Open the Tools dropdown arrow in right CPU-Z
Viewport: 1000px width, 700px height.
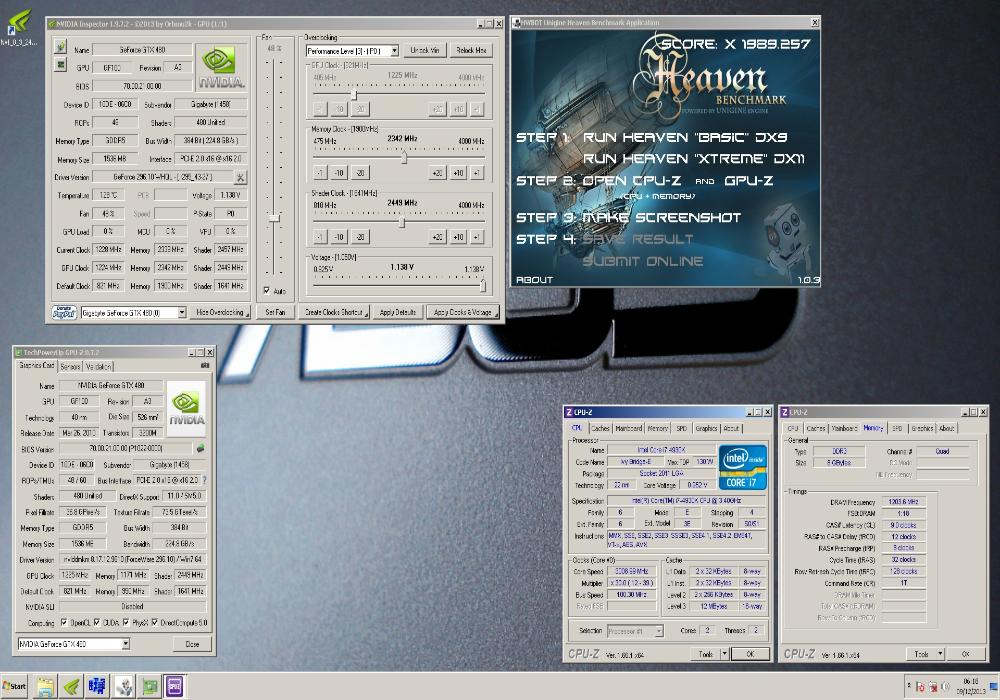[940, 653]
